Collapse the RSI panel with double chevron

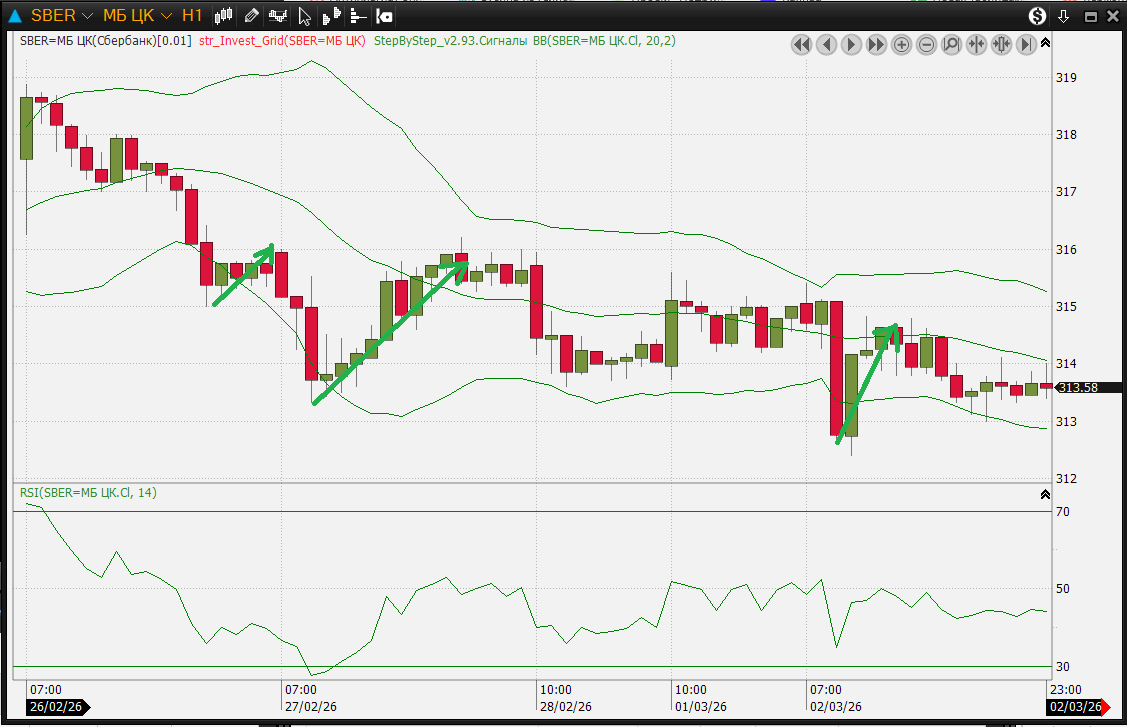1045,494
